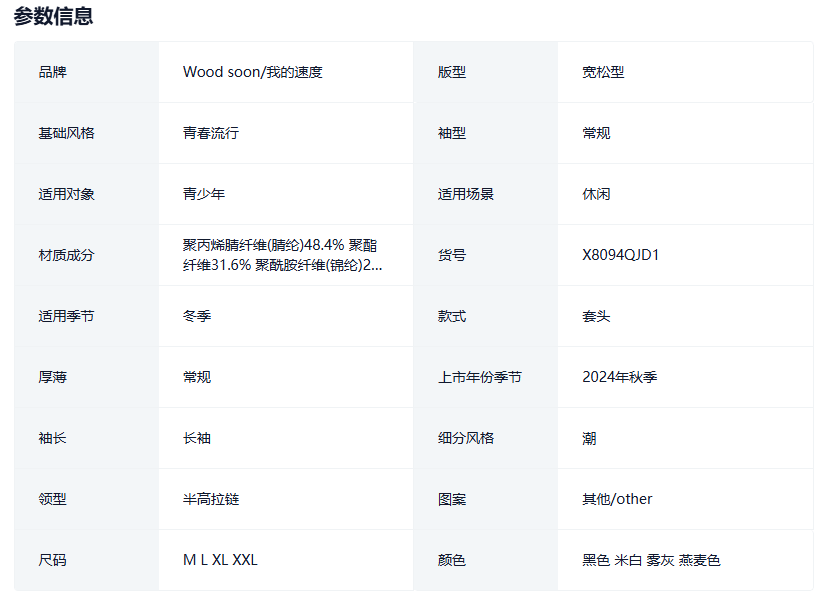The image size is (826, 598).
Task: Click the color list 黑色 米白 雾灰 燕麦色
Action: (651, 560)
